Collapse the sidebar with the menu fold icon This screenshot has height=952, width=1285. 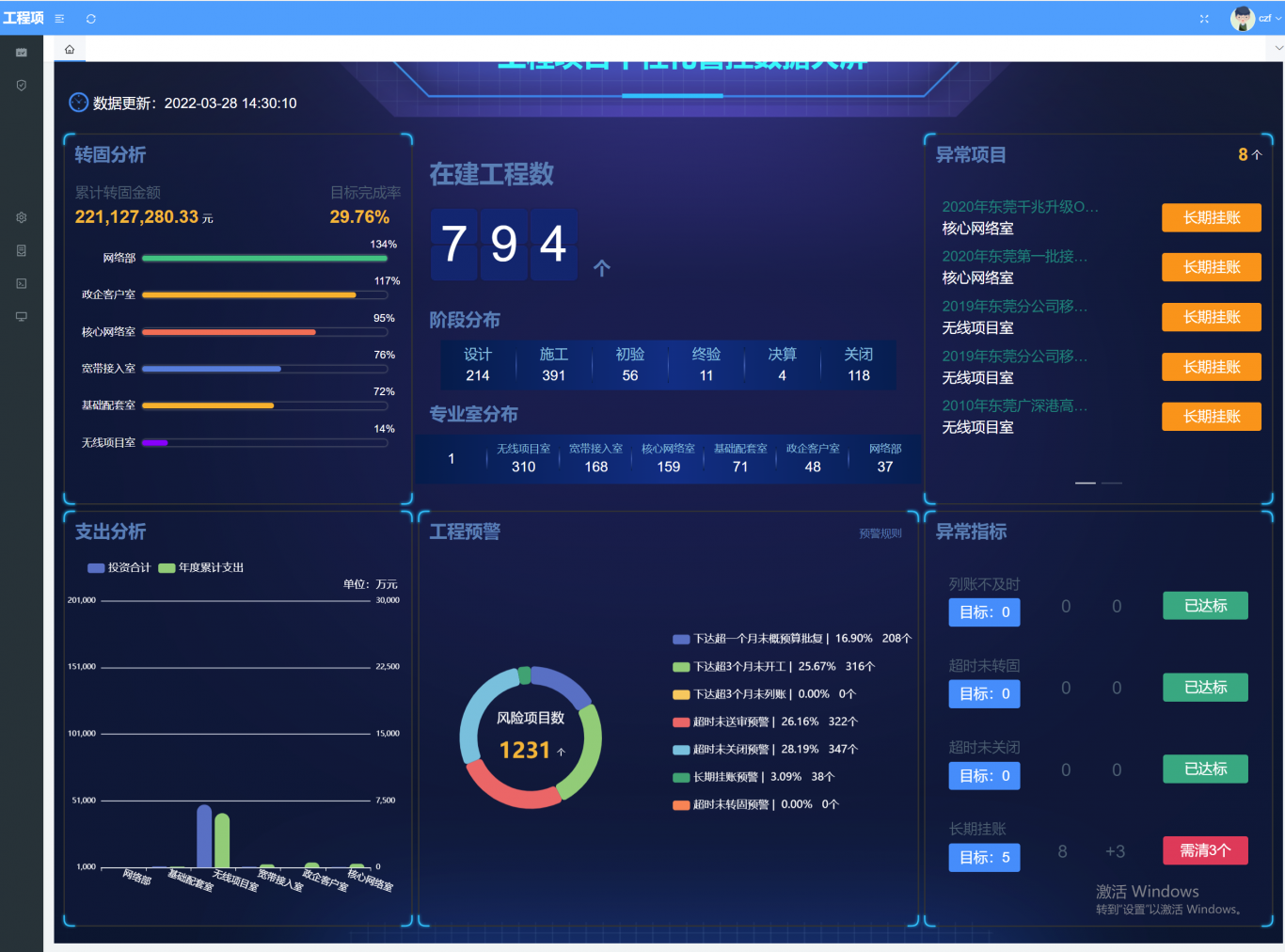tap(59, 19)
